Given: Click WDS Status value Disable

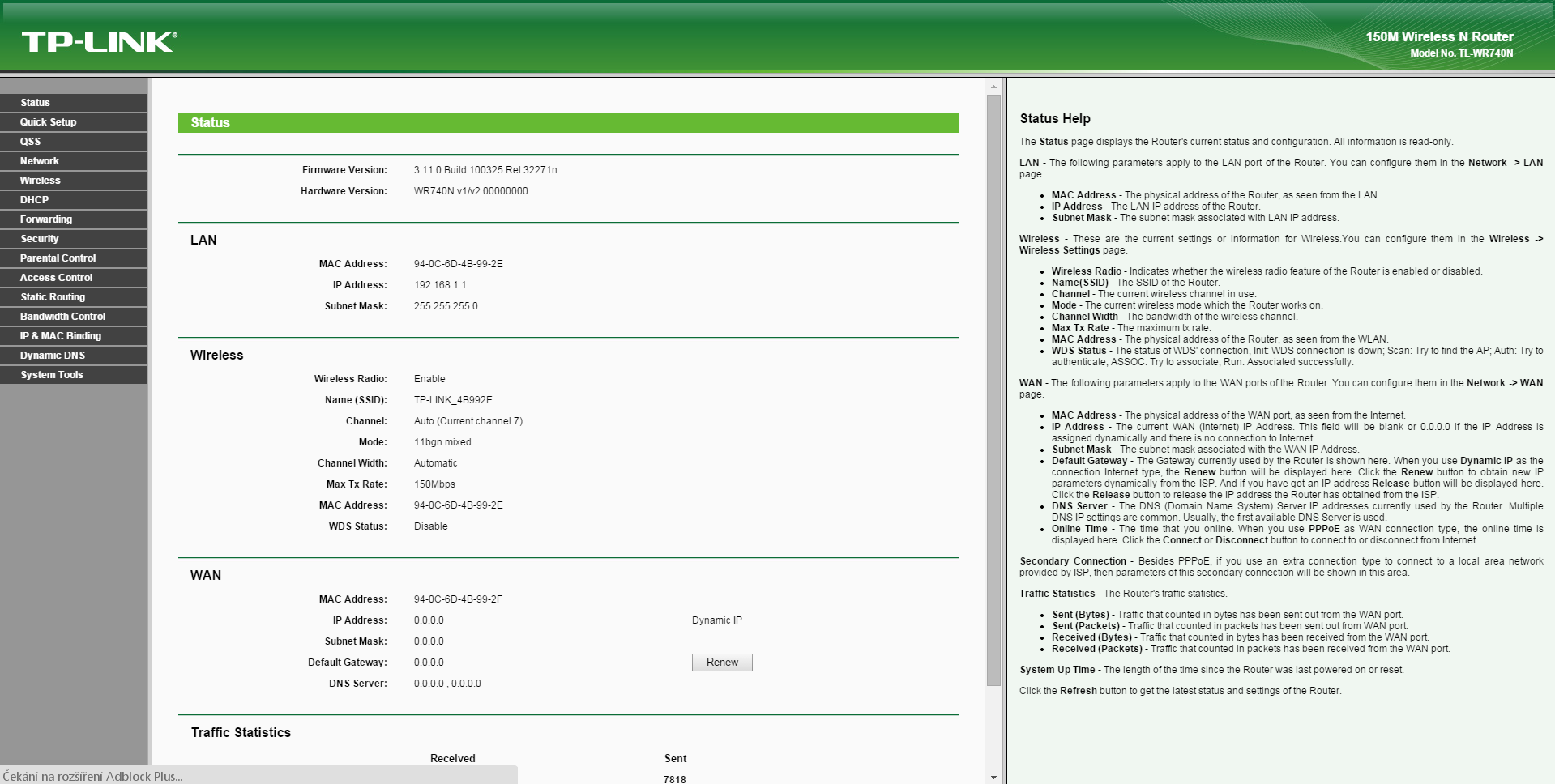Looking at the screenshot, I should [x=431, y=526].
